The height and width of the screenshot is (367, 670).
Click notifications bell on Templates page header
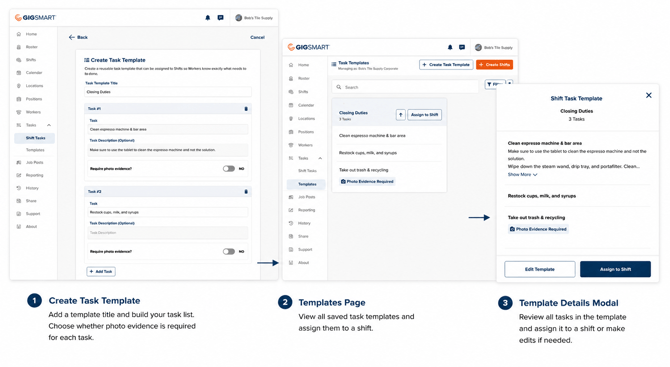[x=450, y=47]
